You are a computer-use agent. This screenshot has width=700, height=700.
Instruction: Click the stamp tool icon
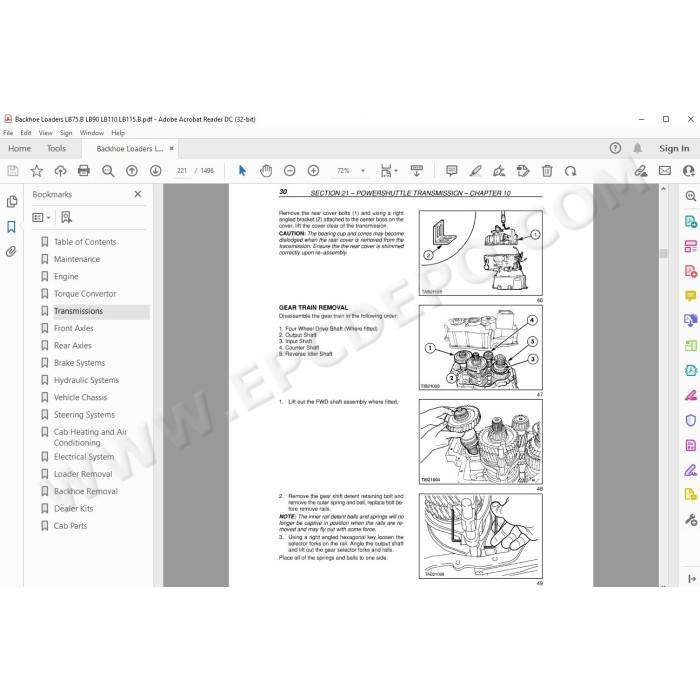coord(523,171)
